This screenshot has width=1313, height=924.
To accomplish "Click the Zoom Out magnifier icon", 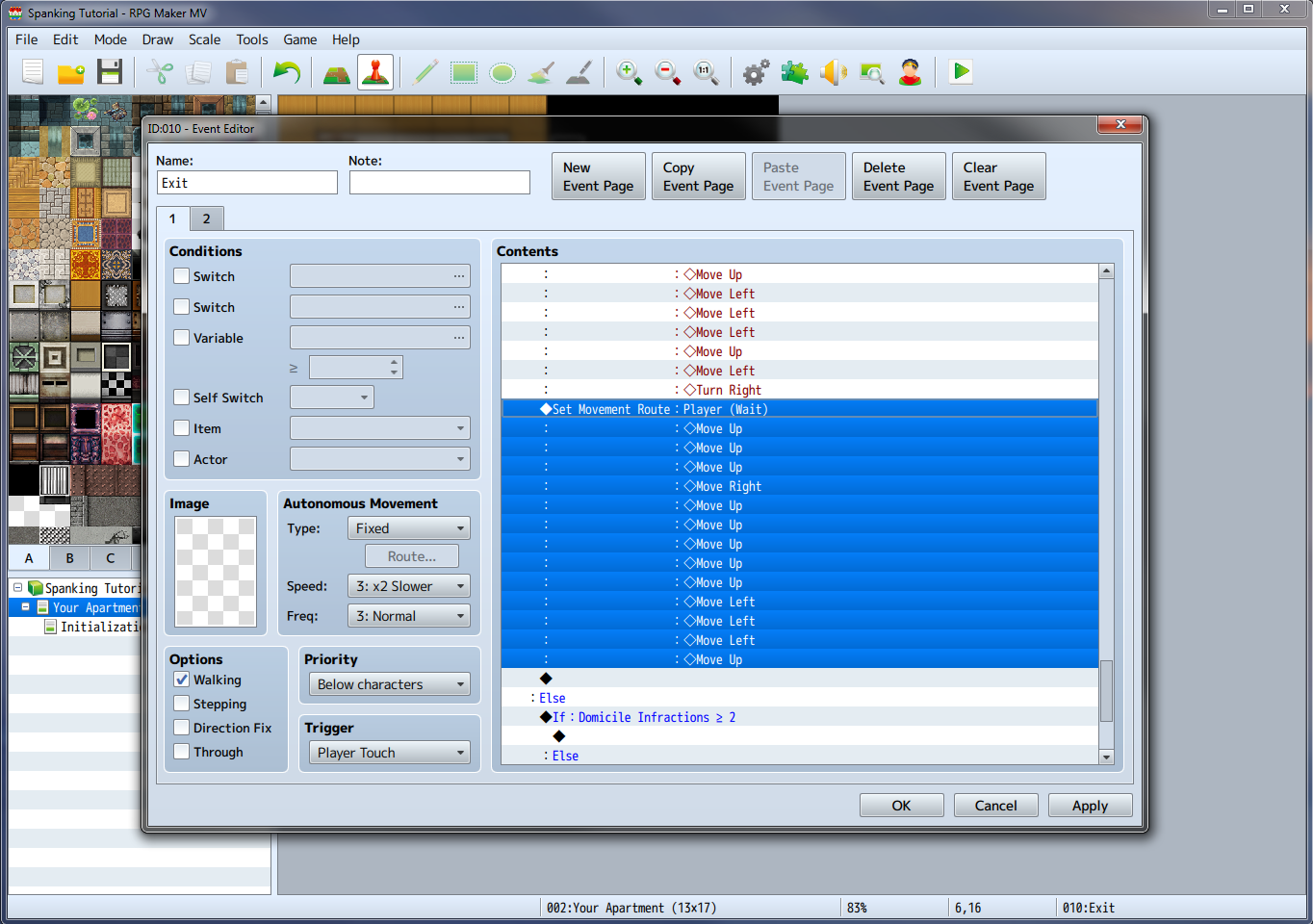I will point(668,72).
